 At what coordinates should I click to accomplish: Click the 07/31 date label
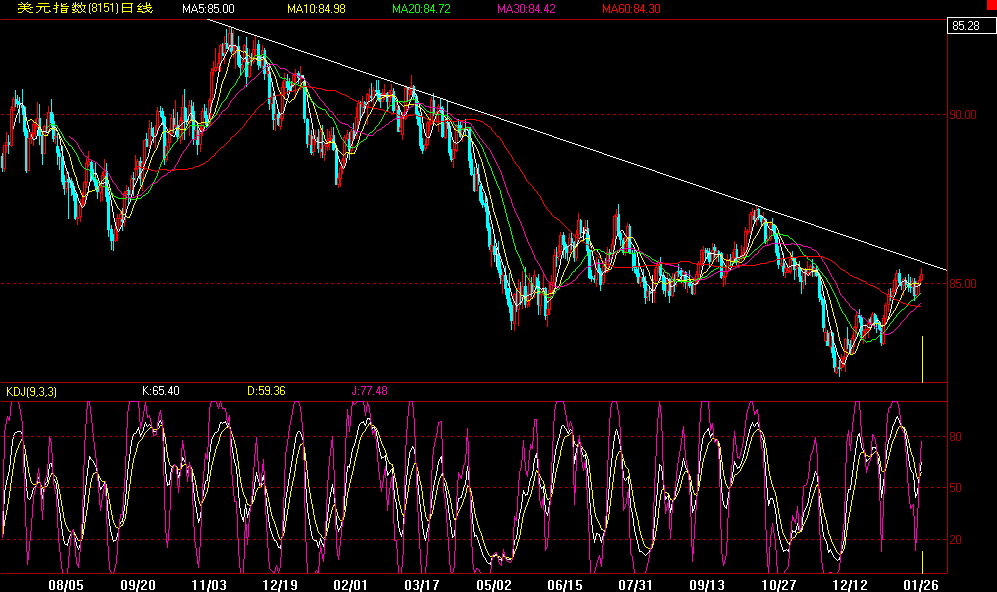pos(636,585)
